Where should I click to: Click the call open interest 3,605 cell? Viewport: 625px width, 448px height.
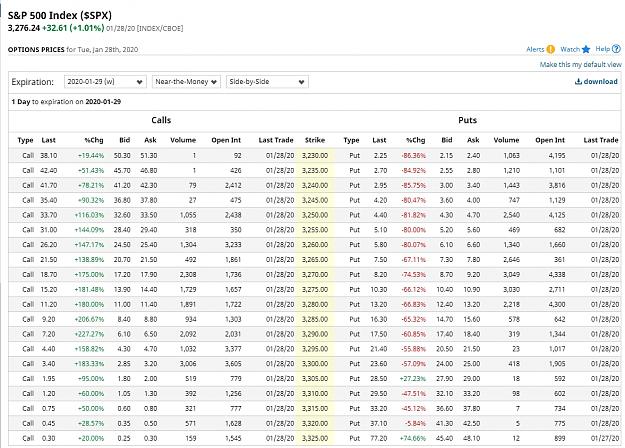coord(233,364)
